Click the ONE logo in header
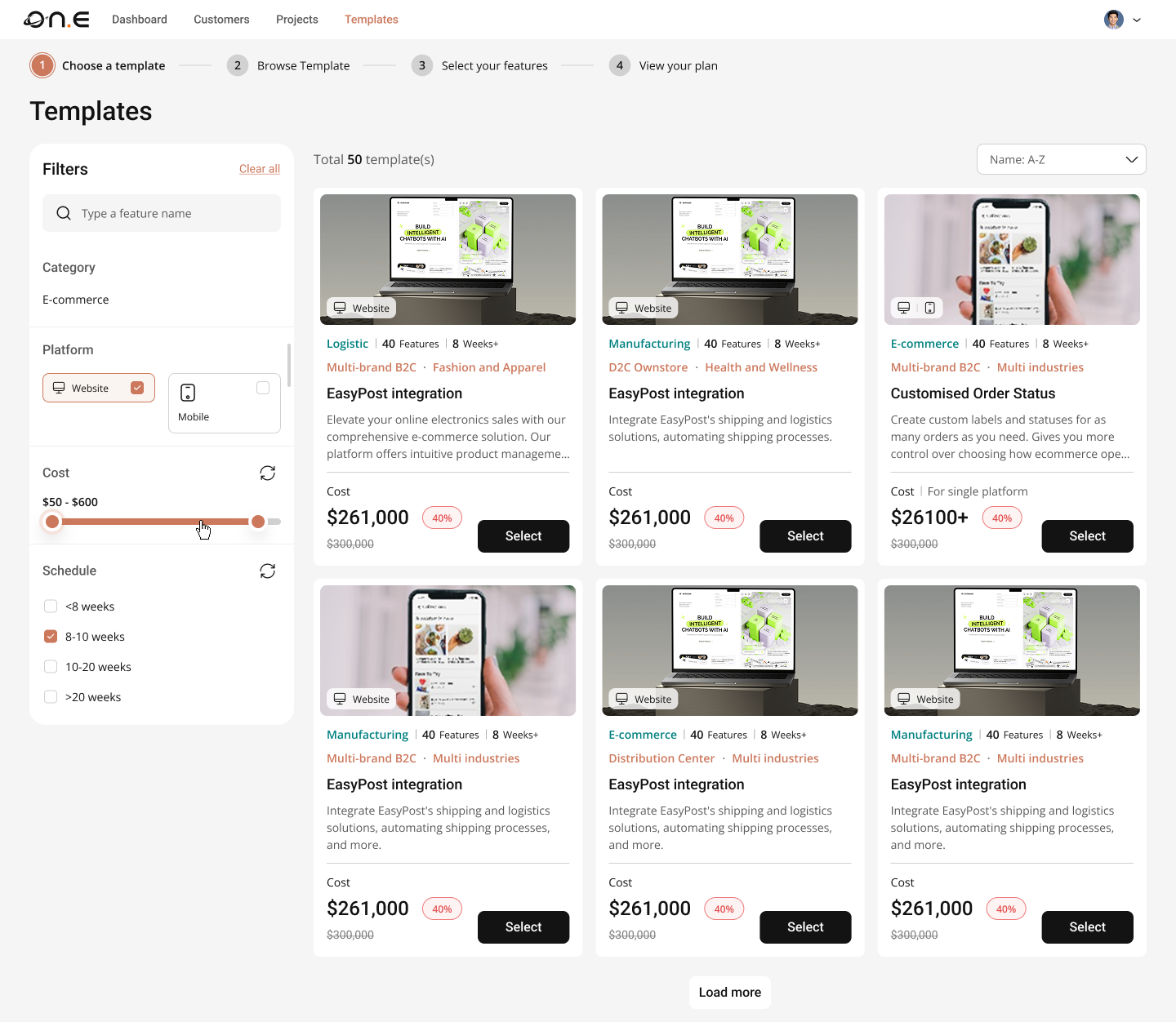 [x=56, y=20]
